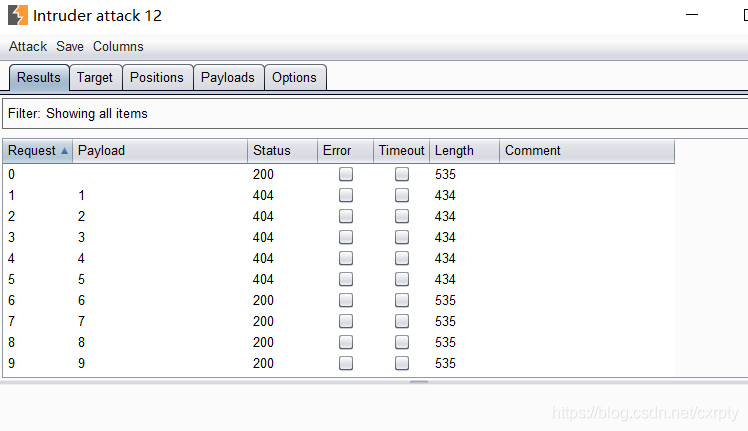Toggle Error checkbox for request 6
Image resolution: width=748 pixels, height=431 pixels.
pyautogui.click(x=346, y=300)
